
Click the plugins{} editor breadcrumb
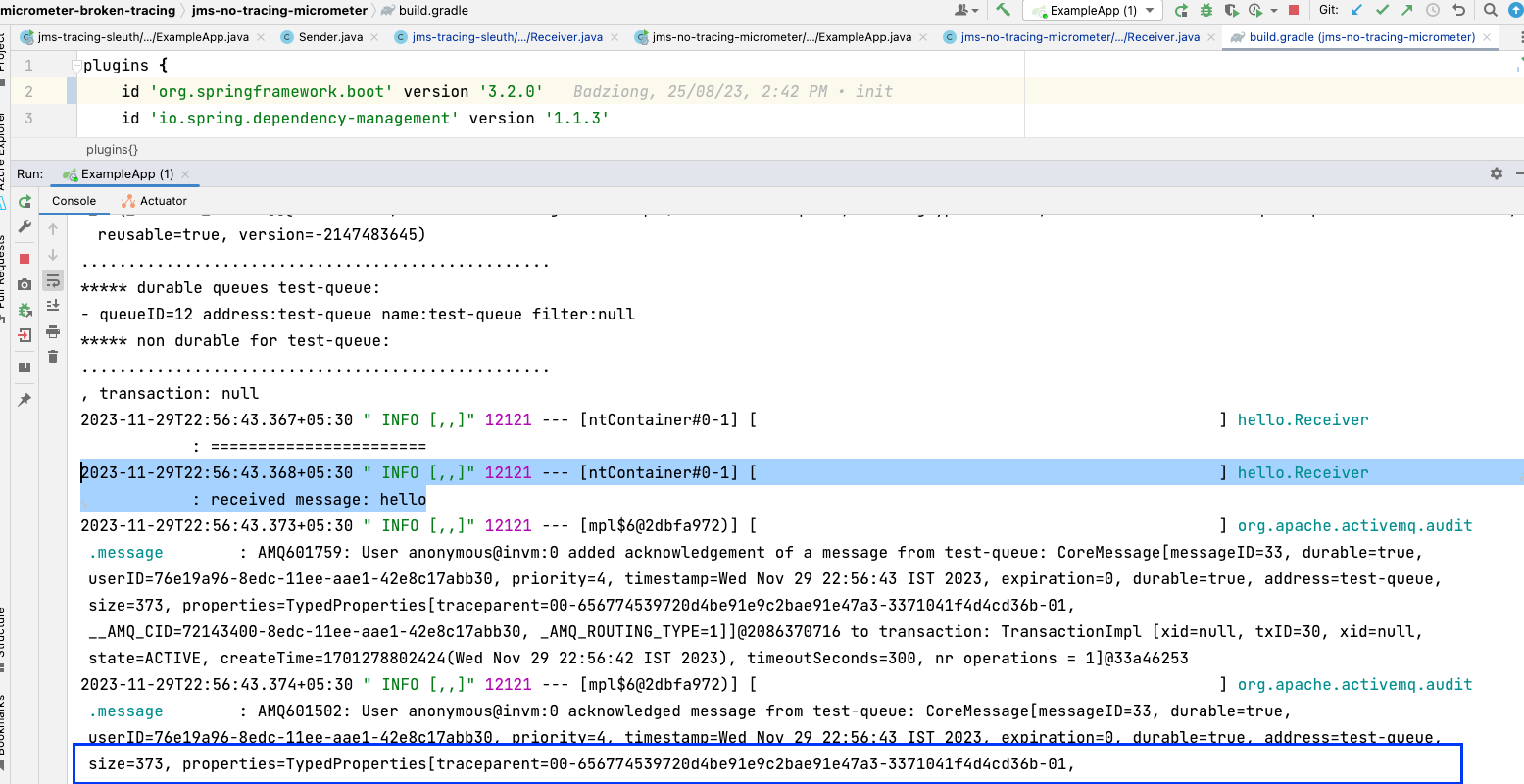tap(112, 149)
